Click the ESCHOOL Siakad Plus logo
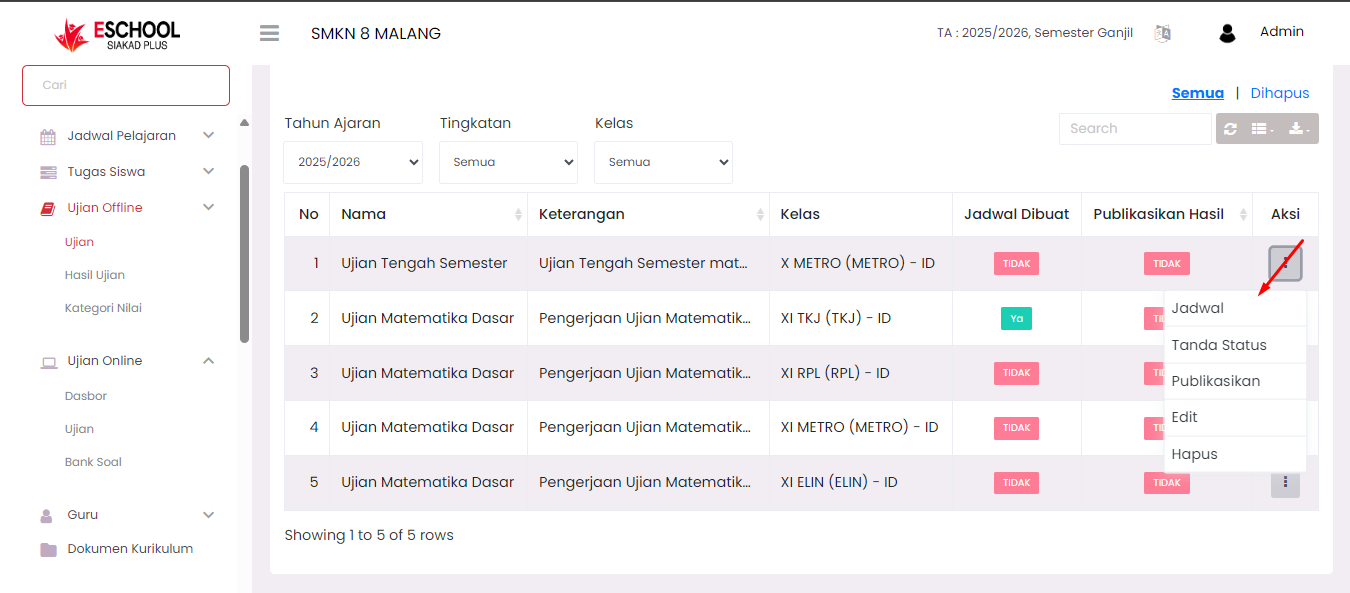Viewport: 1350px width, 593px height. pos(118,34)
